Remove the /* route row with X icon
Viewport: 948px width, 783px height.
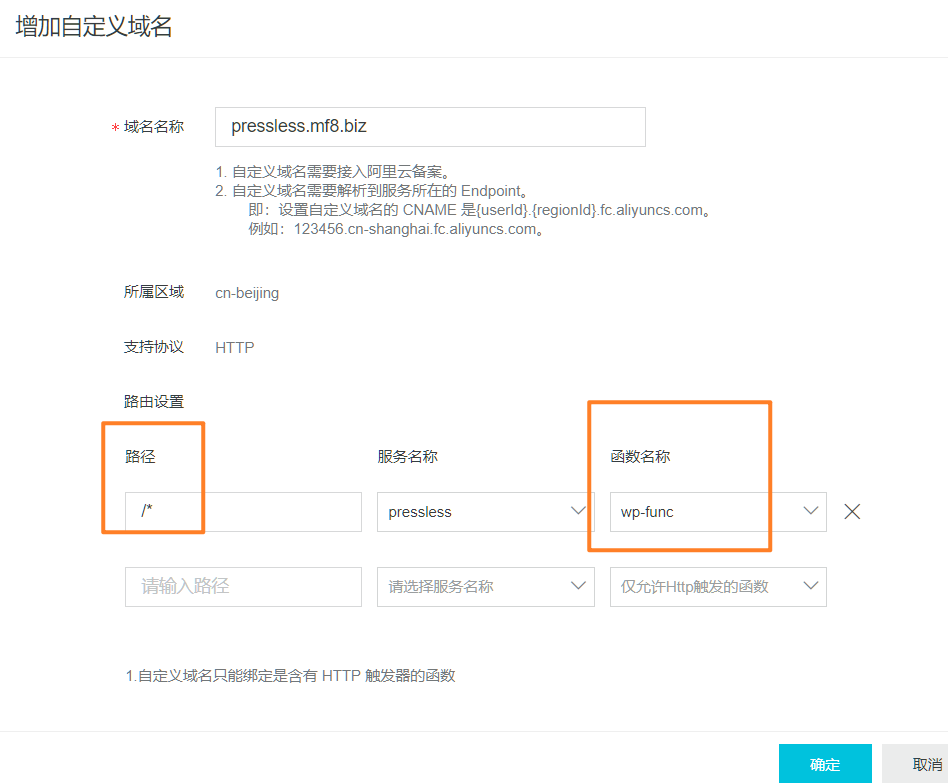852,512
